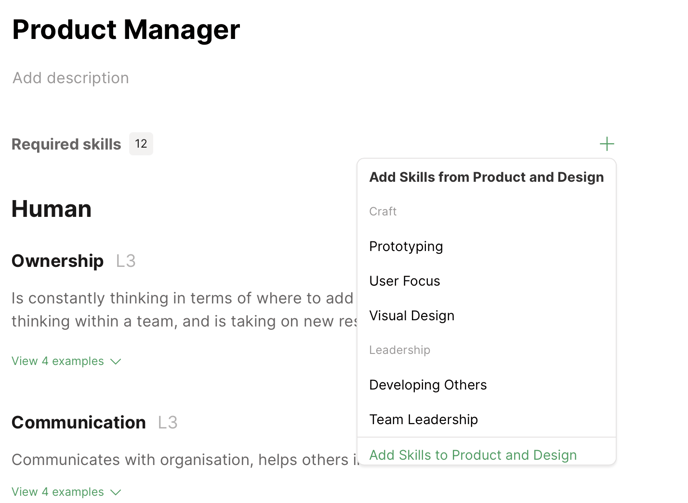This screenshot has width=688, height=503.
Task: Click the L3 level next to Ownership
Action: [125, 261]
